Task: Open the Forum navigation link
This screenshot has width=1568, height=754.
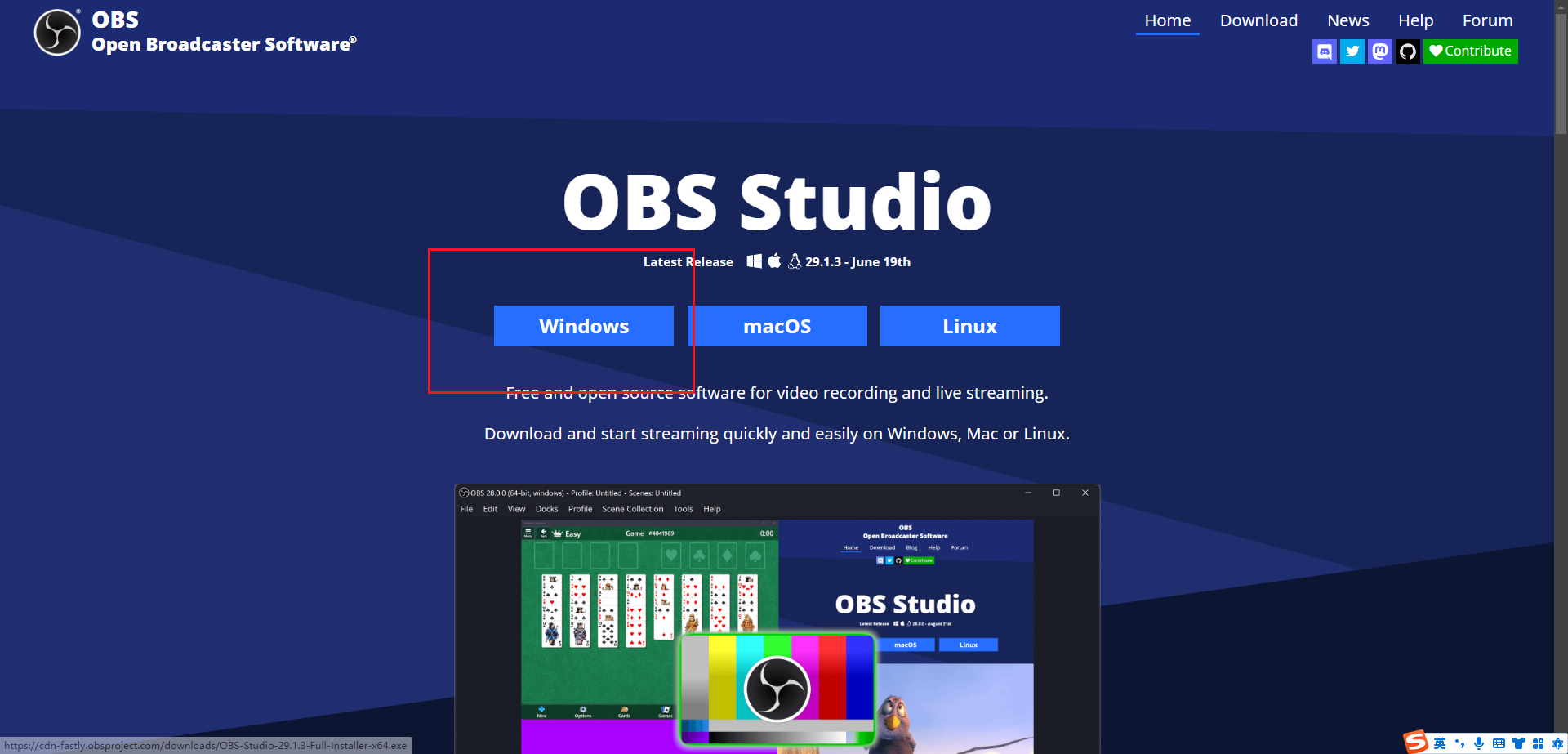Action: [1487, 20]
